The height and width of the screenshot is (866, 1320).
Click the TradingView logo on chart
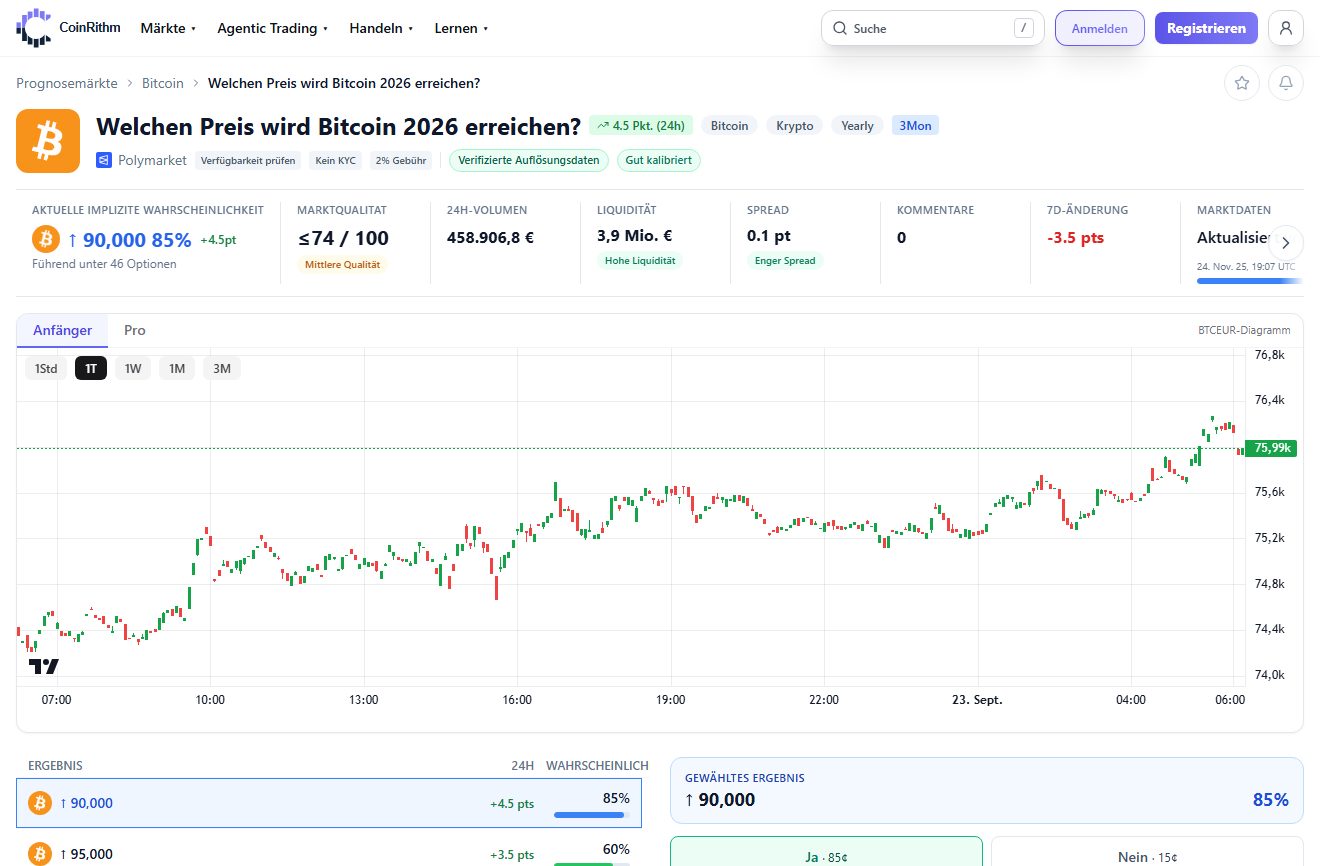coord(43,666)
